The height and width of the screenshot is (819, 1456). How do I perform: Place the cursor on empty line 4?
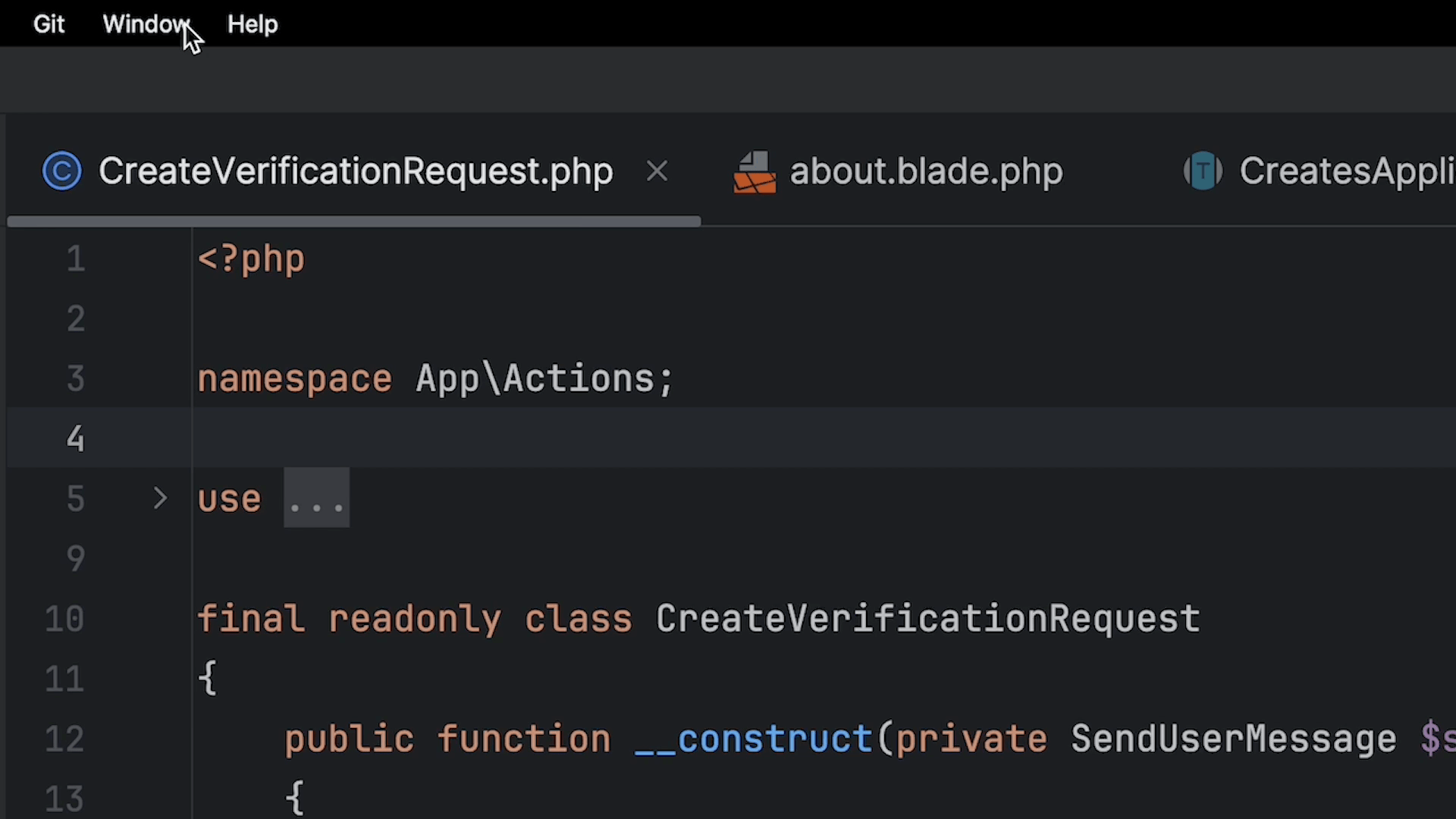531,438
